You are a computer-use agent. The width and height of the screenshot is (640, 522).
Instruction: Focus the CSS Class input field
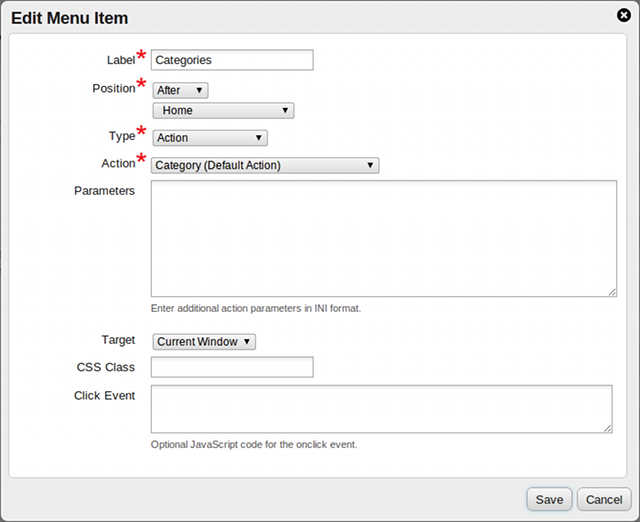pos(232,367)
